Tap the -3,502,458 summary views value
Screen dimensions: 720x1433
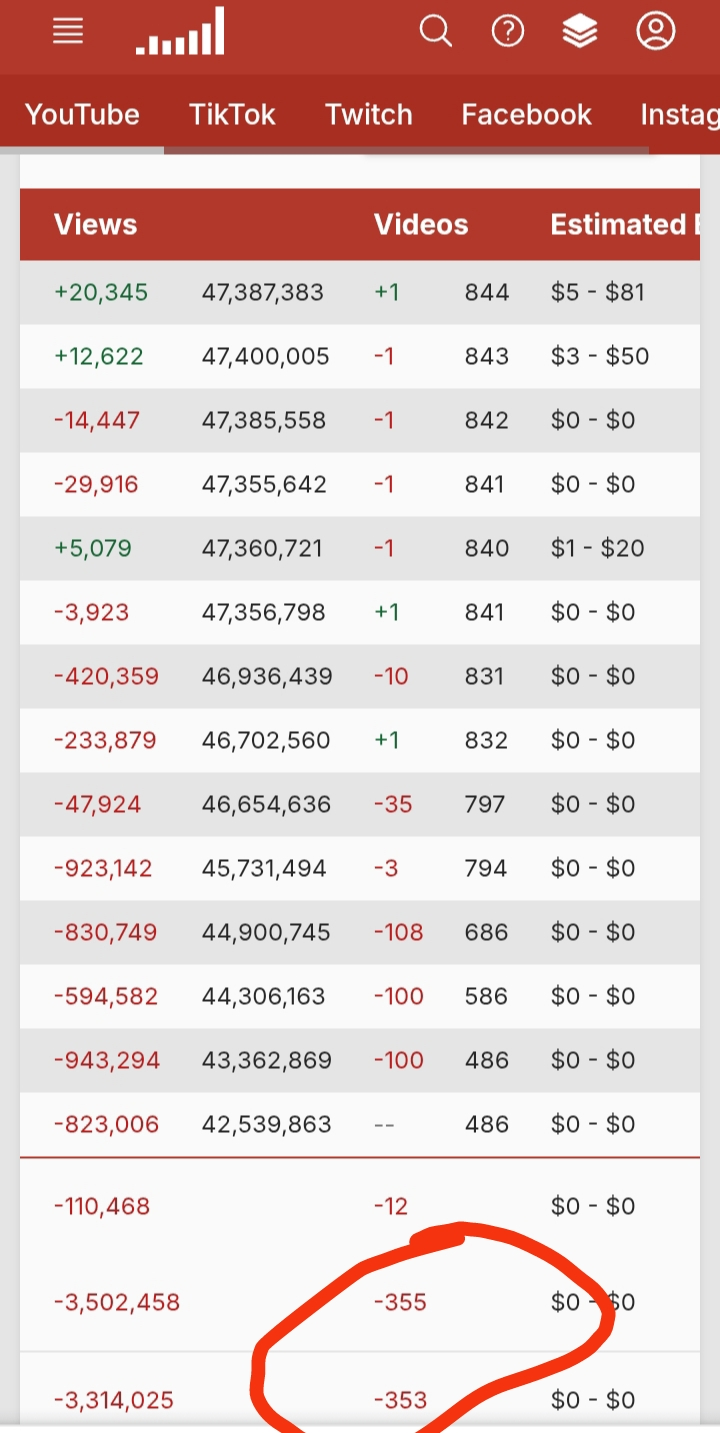pyautogui.click(x=117, y=1302)
